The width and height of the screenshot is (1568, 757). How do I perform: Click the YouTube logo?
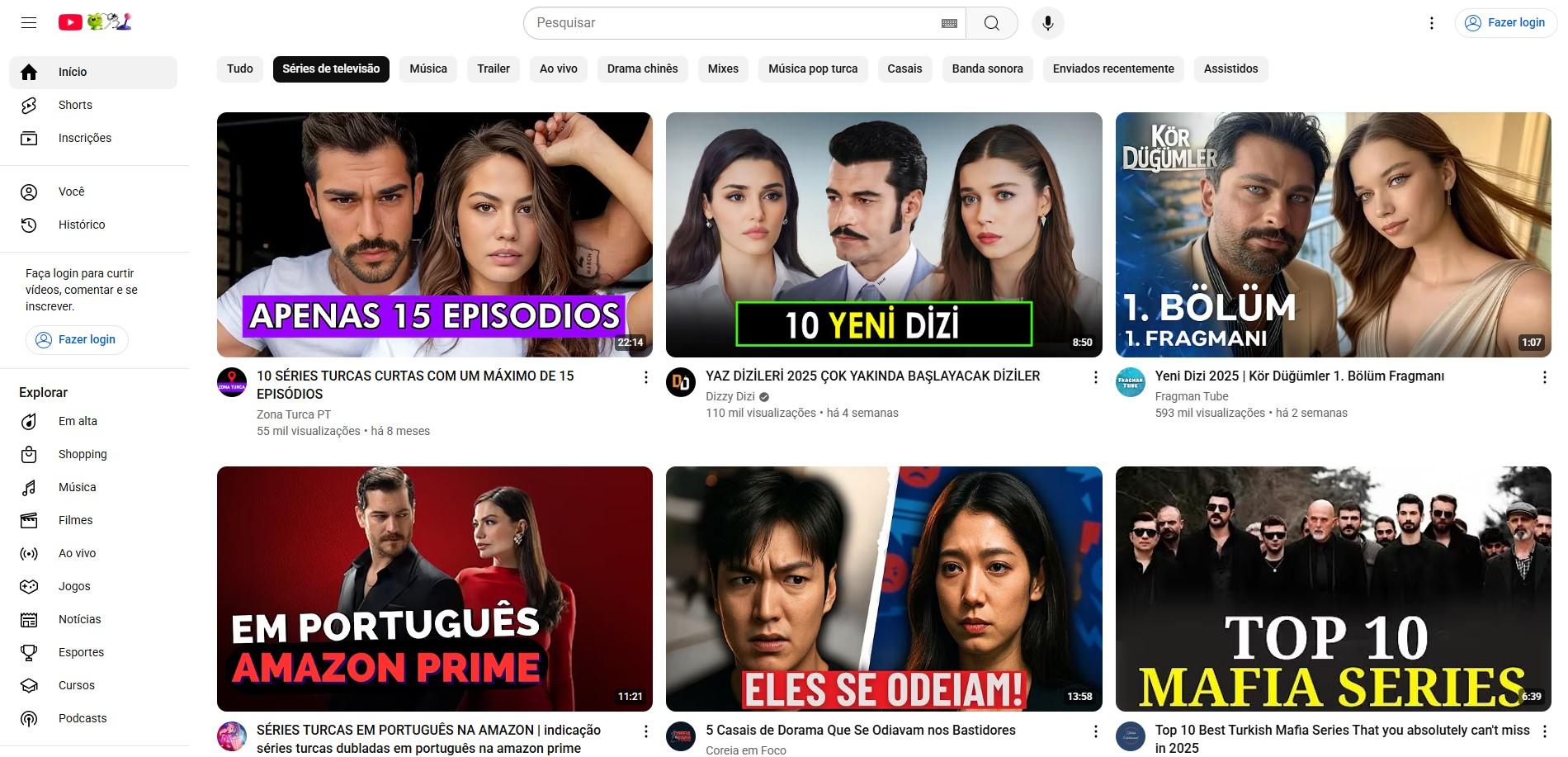point(71,22)
